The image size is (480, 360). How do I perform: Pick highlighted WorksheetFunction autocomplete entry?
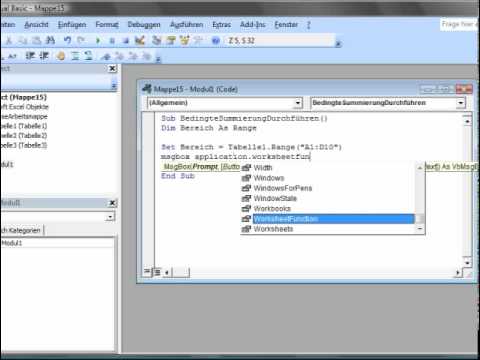333,219
